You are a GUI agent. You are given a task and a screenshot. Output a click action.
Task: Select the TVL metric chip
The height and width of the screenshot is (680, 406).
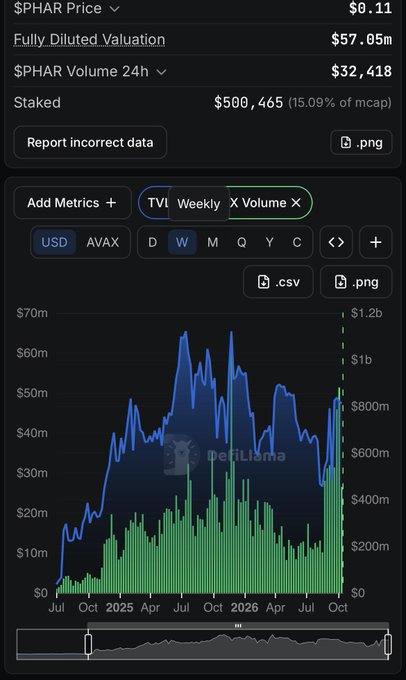pyautogui.click(x=156, y=203)
